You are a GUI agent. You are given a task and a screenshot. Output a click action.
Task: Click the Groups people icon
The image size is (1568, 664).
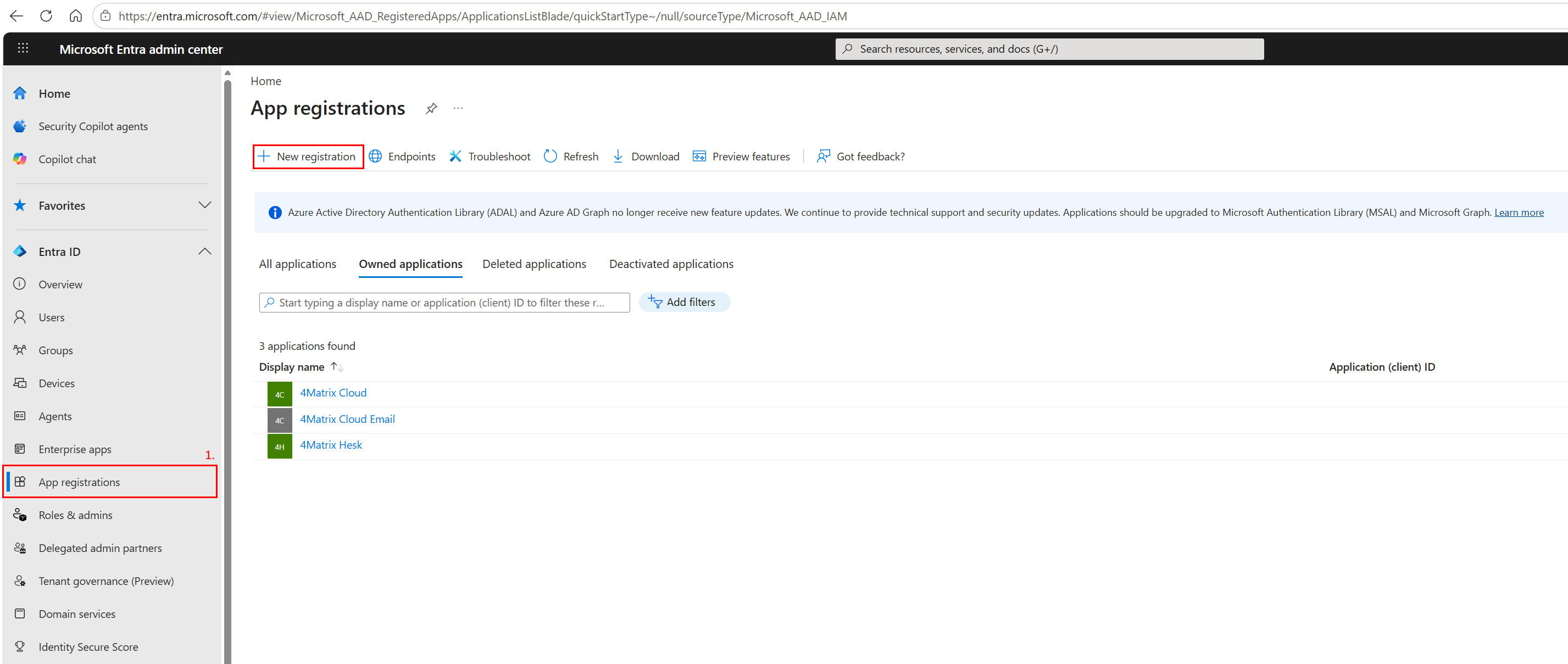20,350
